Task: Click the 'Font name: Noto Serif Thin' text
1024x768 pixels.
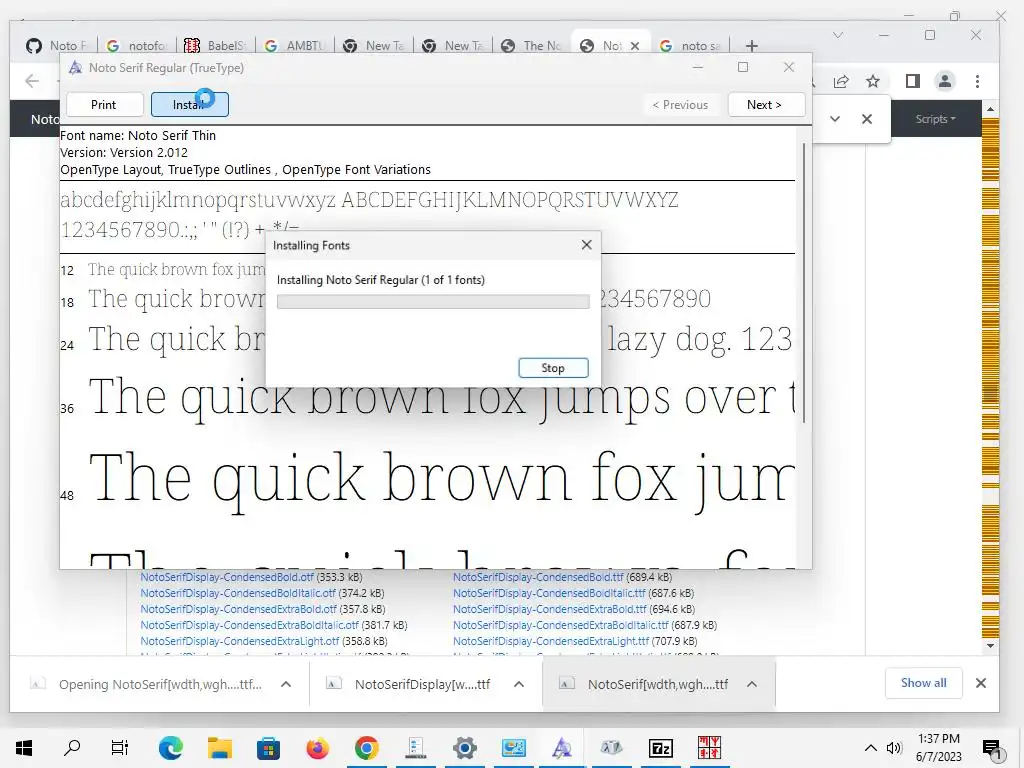Action: coord(138,135)
